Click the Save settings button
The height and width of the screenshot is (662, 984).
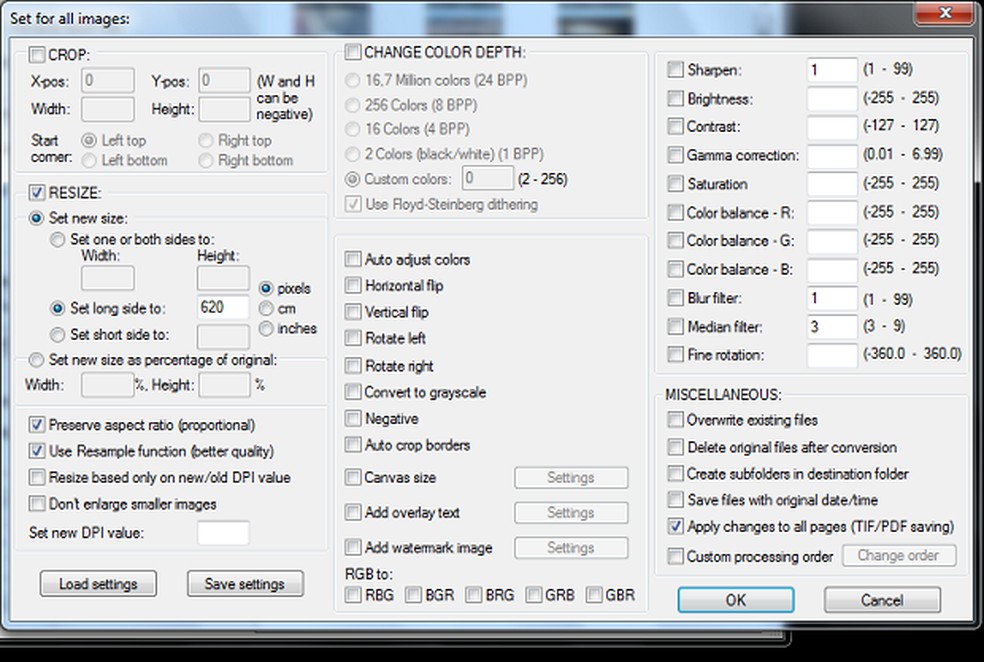245,584
